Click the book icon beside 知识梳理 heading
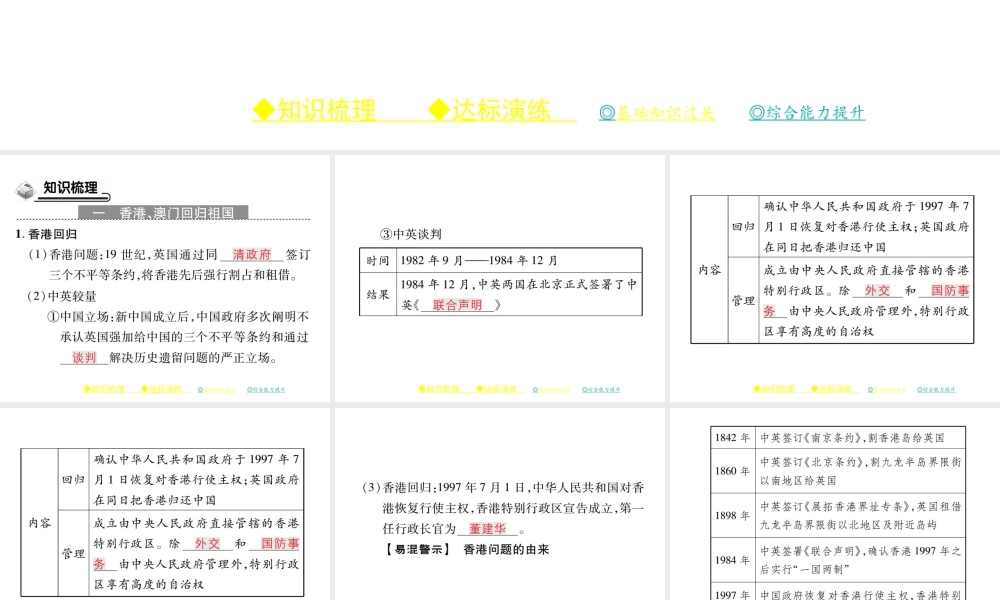This screenshot has width=1000, height=600. (x=26, y=190)
